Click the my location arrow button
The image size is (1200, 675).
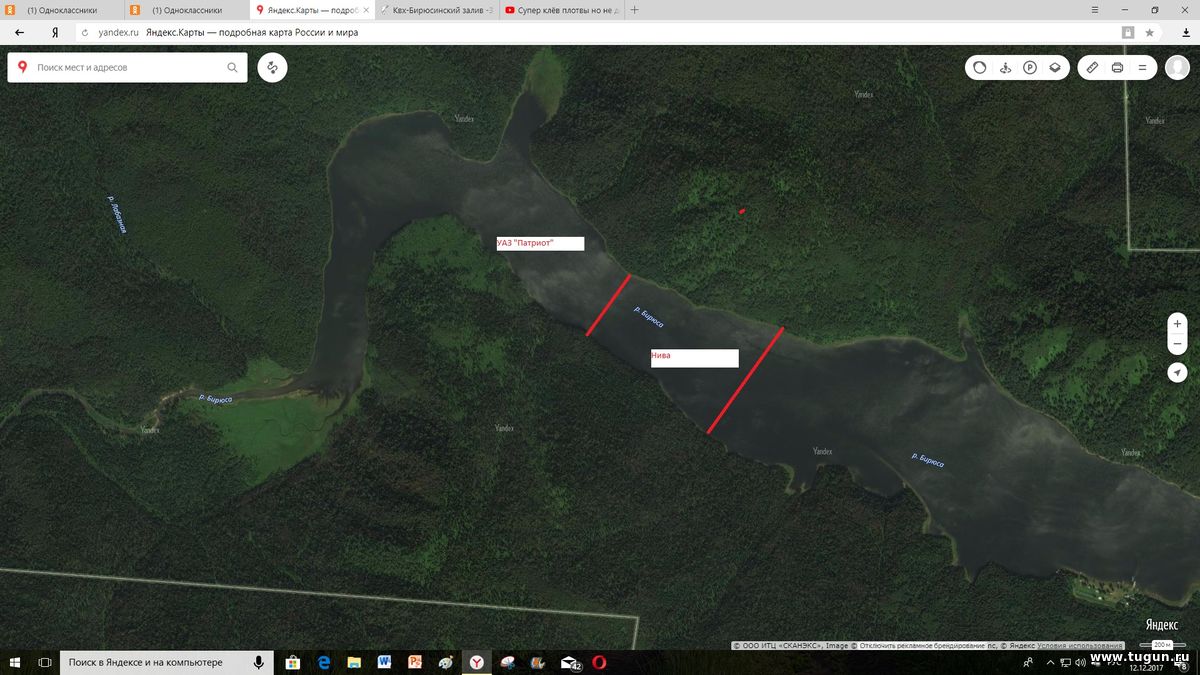pos(1178,372)
